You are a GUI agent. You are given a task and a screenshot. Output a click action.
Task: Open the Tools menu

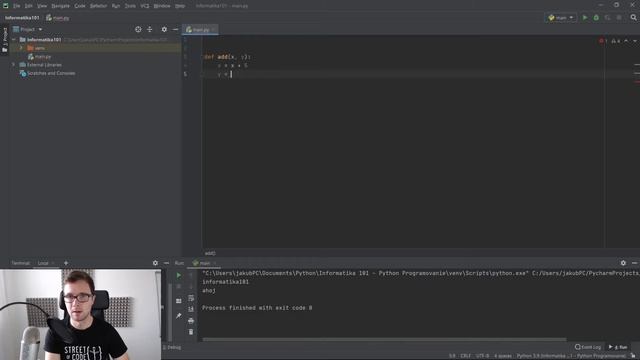pyautogui.click(x=130, y=6)
